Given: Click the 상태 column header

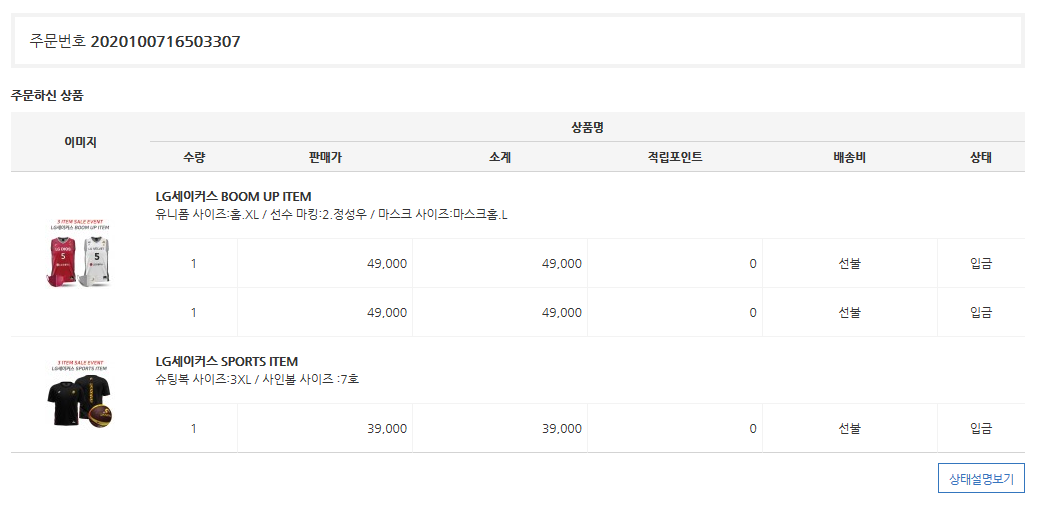Looking at the screenshot, I should click(x=981, y=157).
